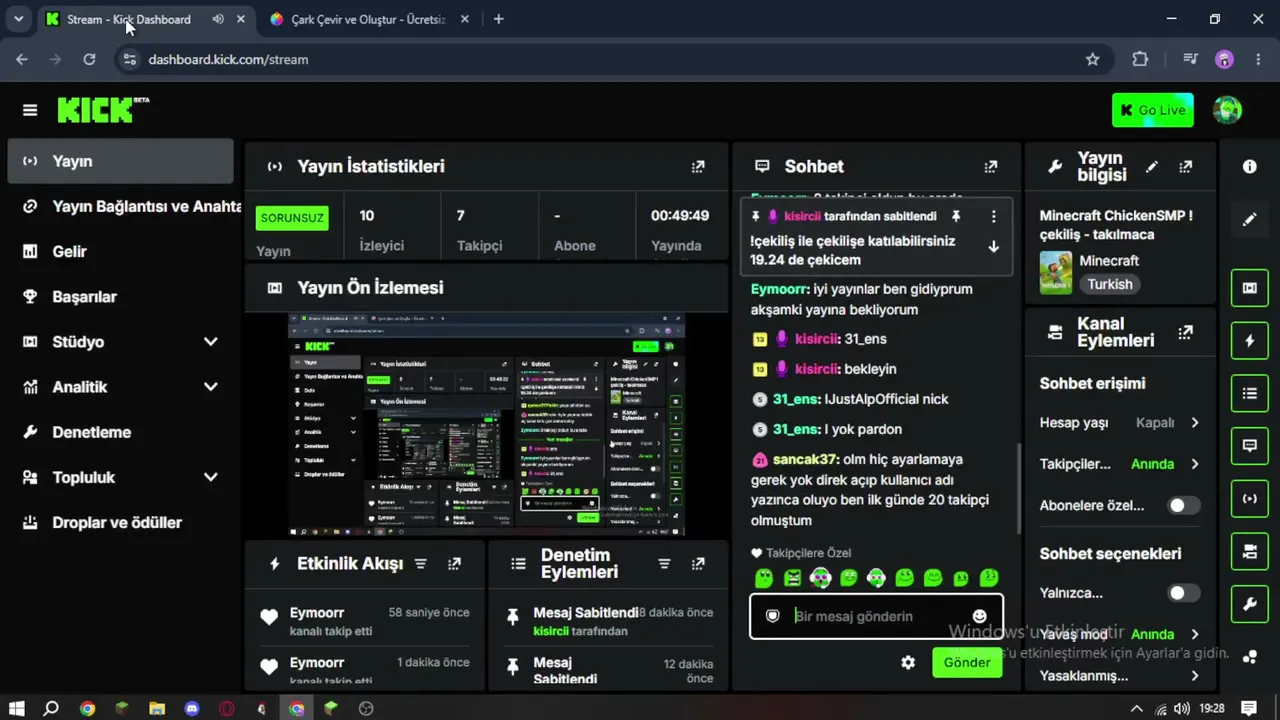Open Discord from the taskbar
Screen dimensions: 1280x720
coord(192,709)
